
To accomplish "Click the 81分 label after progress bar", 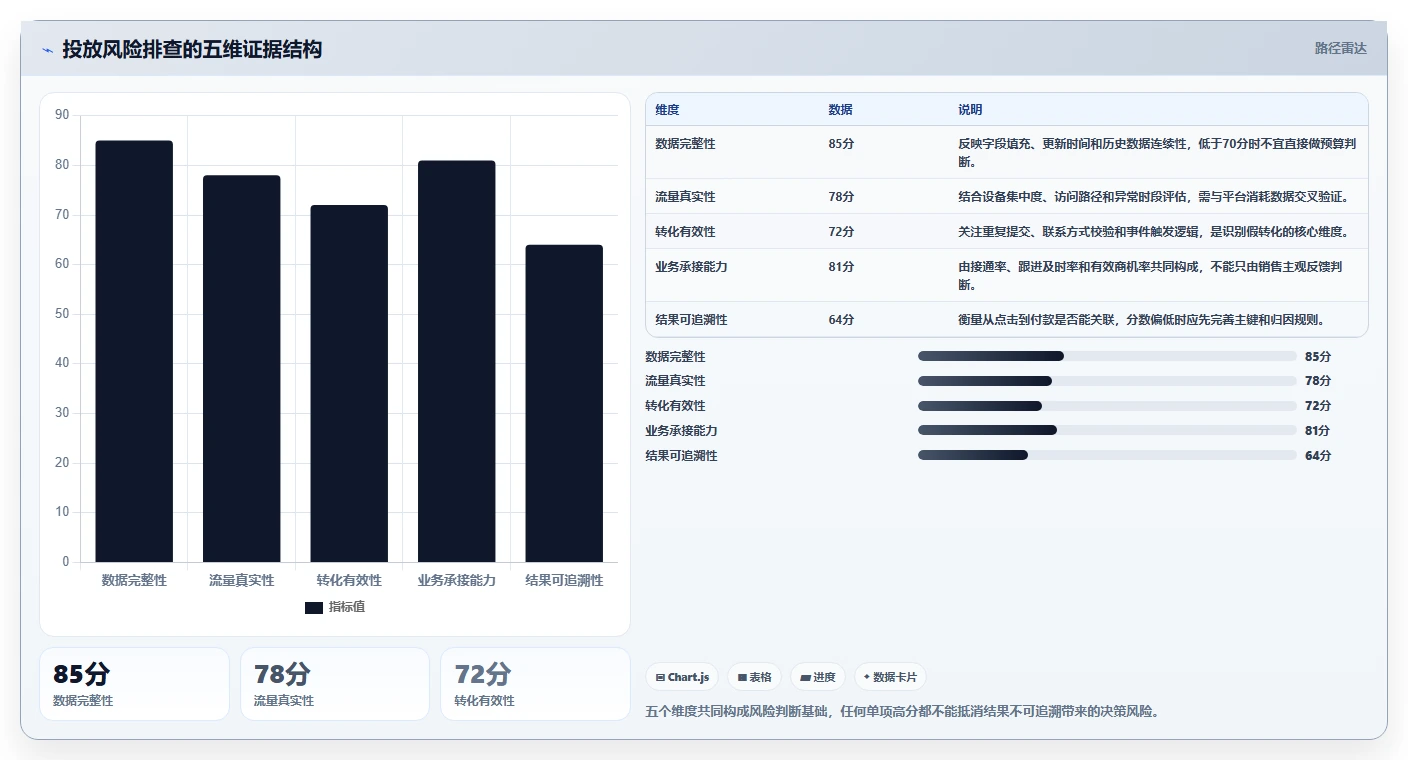I will (x=1318, y=431).
